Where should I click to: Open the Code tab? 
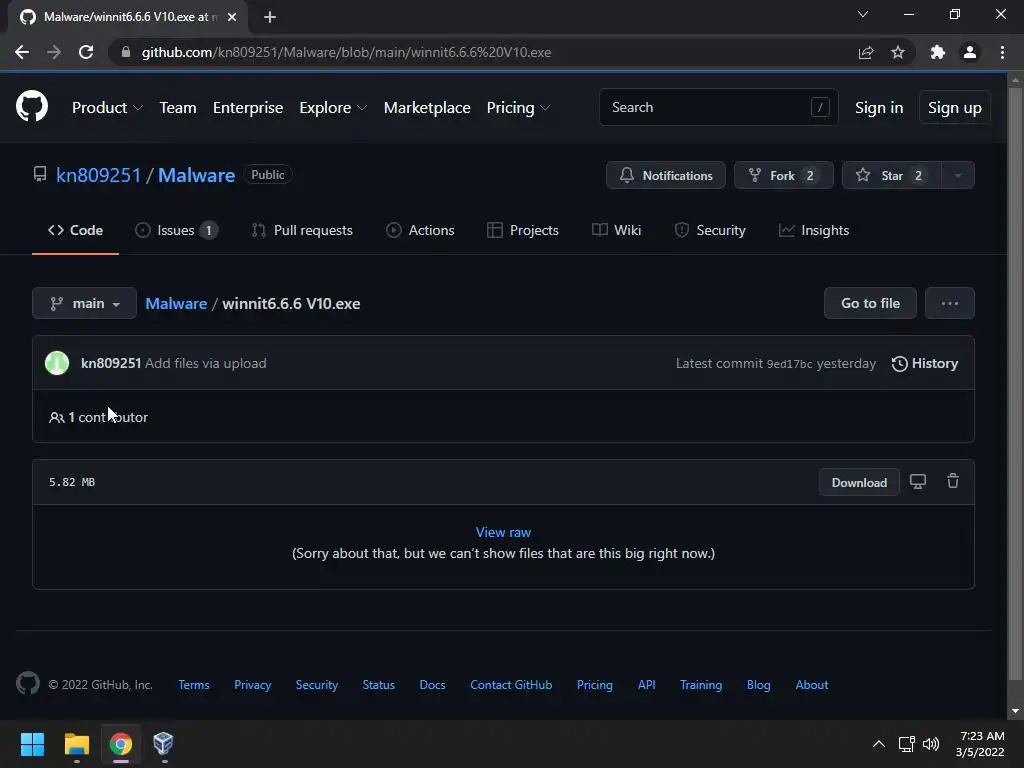tap(75, 230)
